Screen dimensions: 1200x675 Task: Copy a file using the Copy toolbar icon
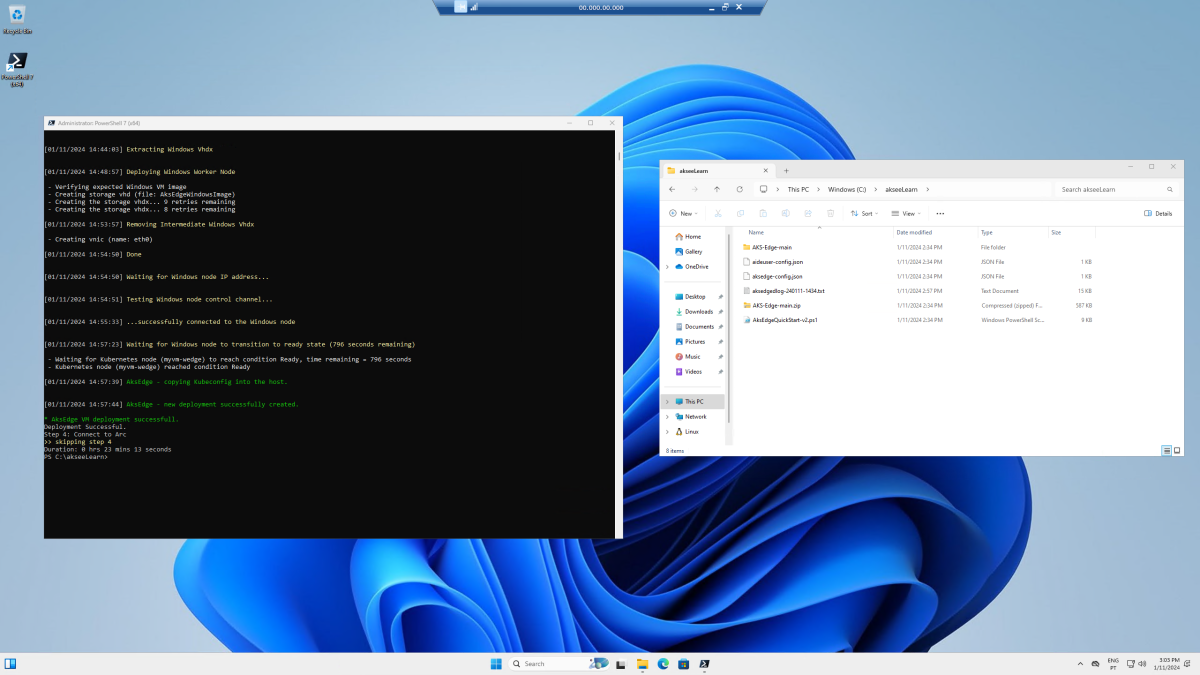tap(740, 213)
